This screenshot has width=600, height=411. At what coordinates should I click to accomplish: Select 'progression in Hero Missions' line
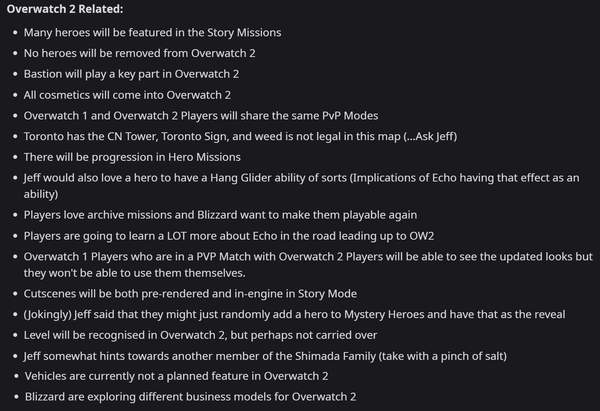tap(132, 157)
